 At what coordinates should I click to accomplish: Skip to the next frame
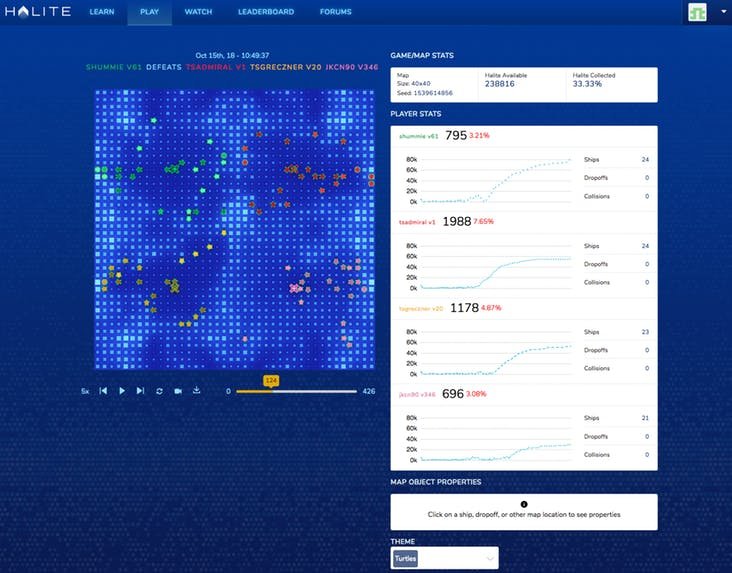click(x=140, y=391)
